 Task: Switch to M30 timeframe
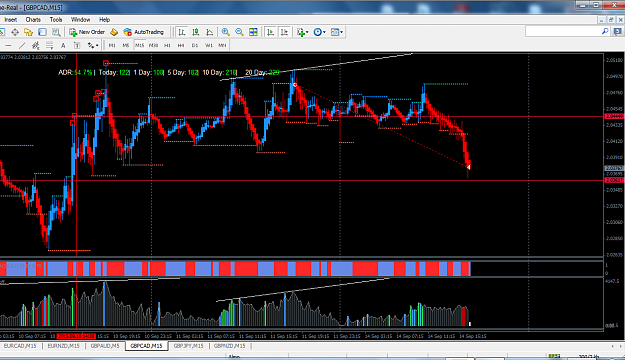[x=153, y=45]
